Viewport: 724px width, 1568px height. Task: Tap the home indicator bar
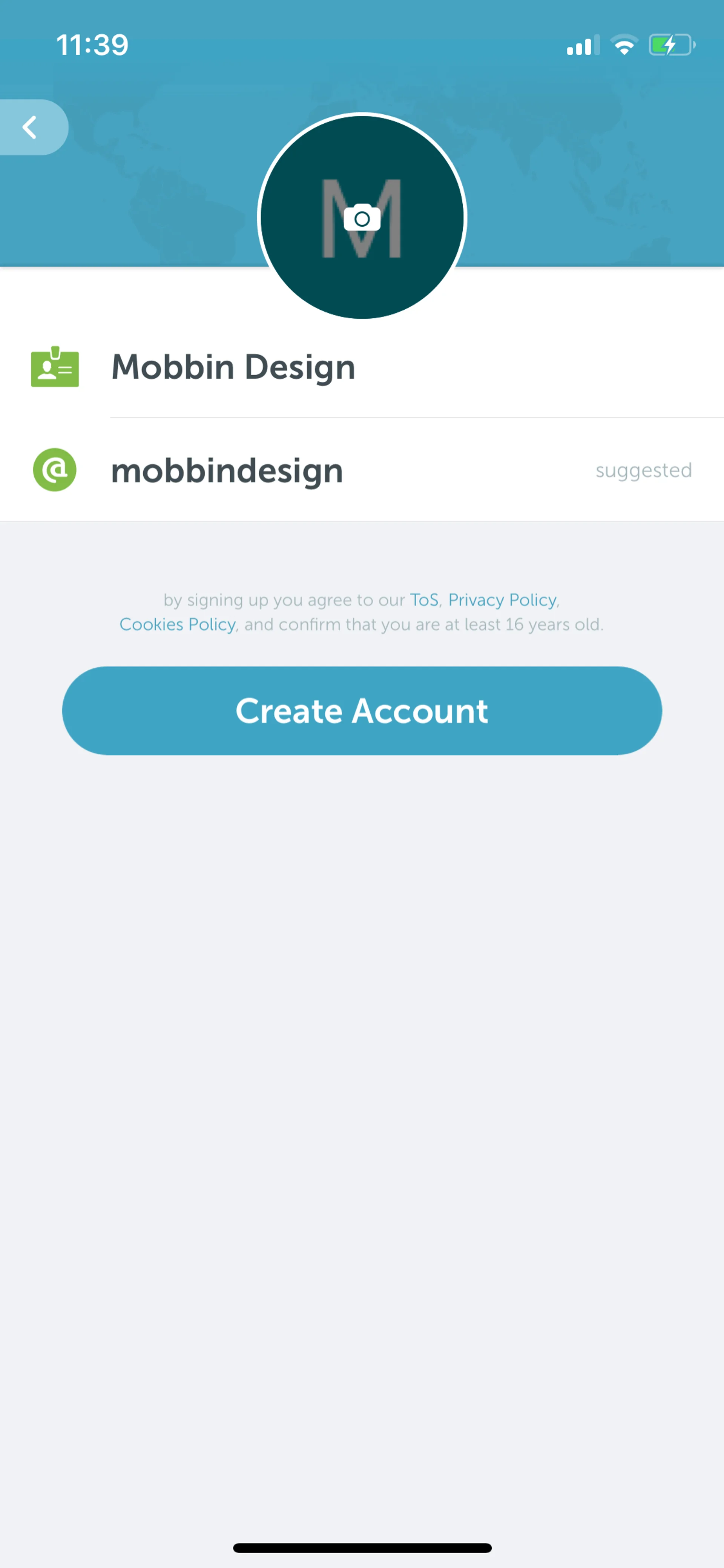[x=362, y=1547]
